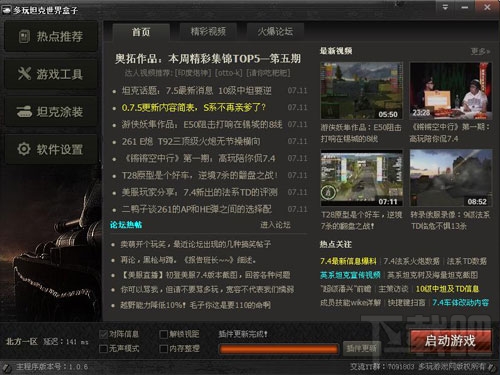The width and height of the screenshot is (500, 375).
Task: Open the 软件设置 settings section
Action: (51, 149)
